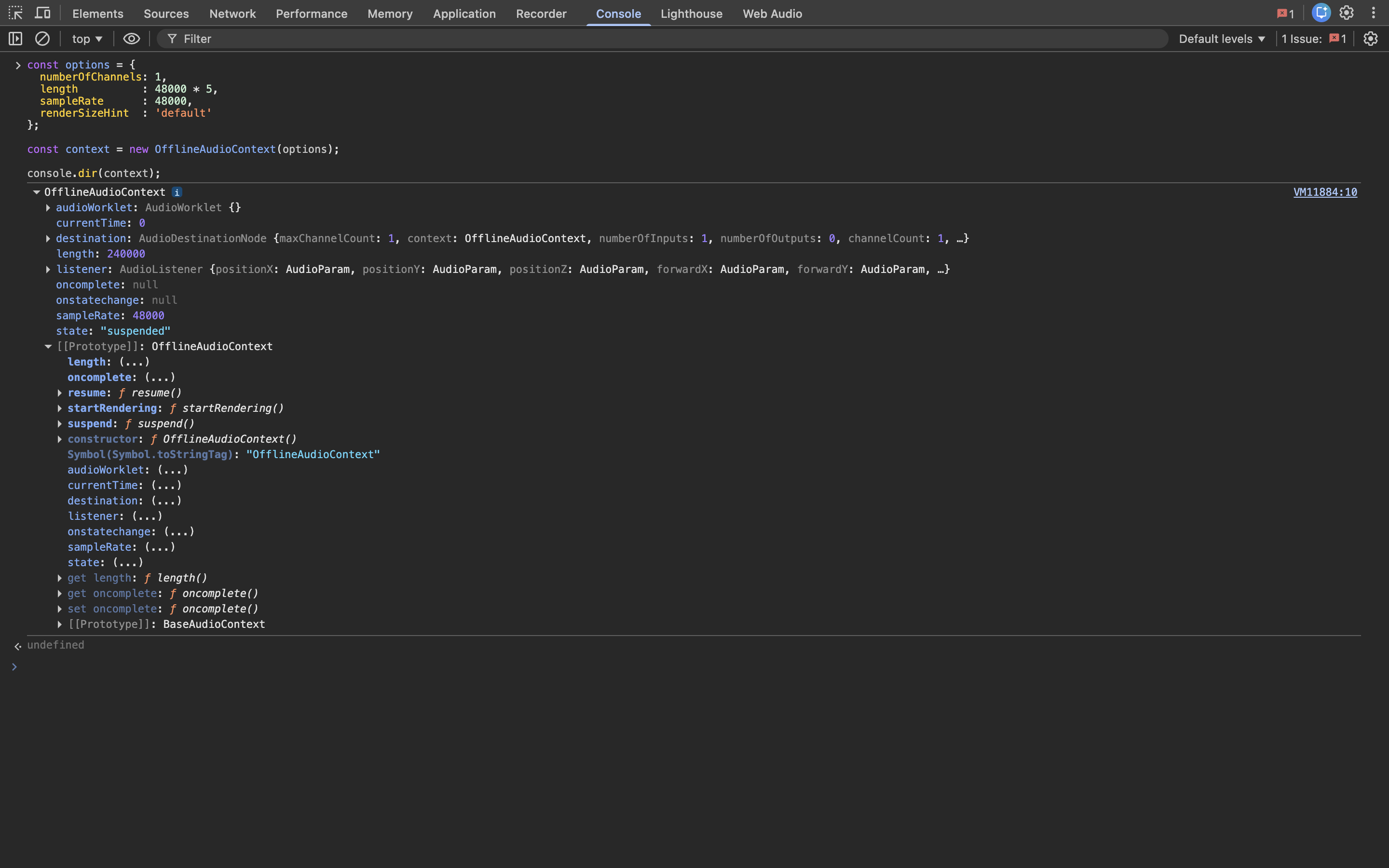Focus the console Filter input field
The height and width of the screenshot is (868, 1389).
point(671,39)
